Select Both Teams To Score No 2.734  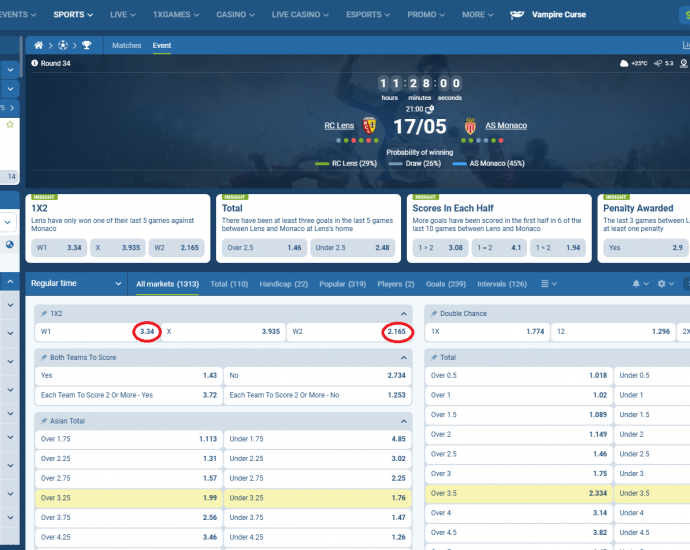[318, 376]
